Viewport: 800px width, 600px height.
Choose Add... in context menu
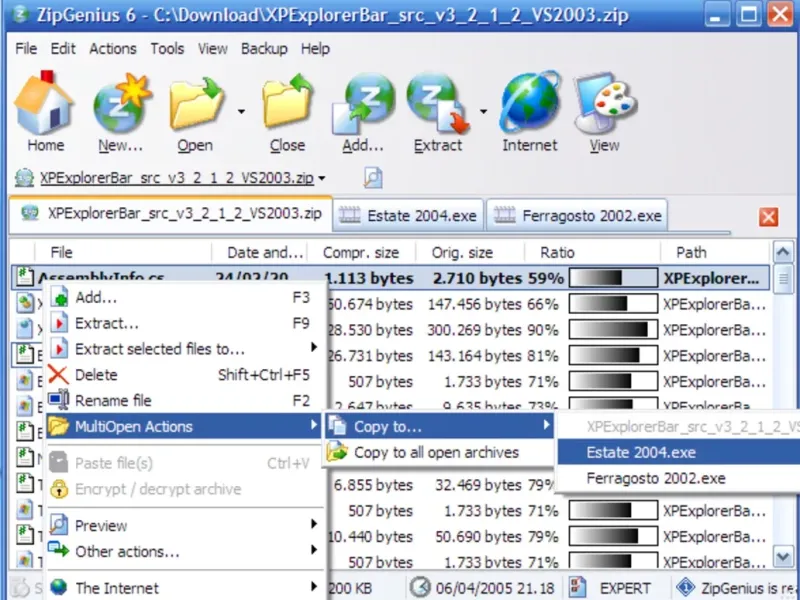pos(186,297)
